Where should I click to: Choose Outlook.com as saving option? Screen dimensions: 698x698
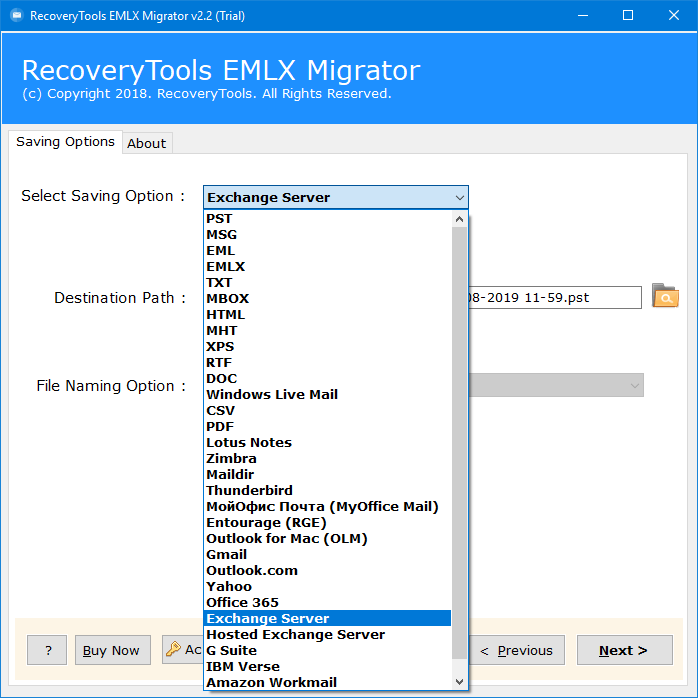pyautogui.click(x=327, y=571)
